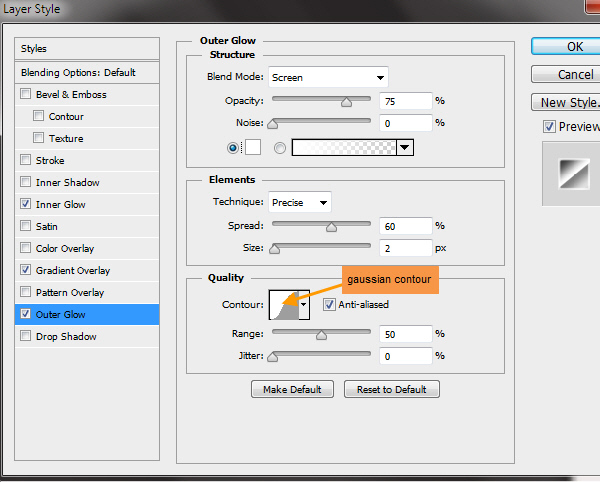This screenshot has width=600, height=482.
Task: Open the glow gradient picker swatch
Action: pos(343,147)
